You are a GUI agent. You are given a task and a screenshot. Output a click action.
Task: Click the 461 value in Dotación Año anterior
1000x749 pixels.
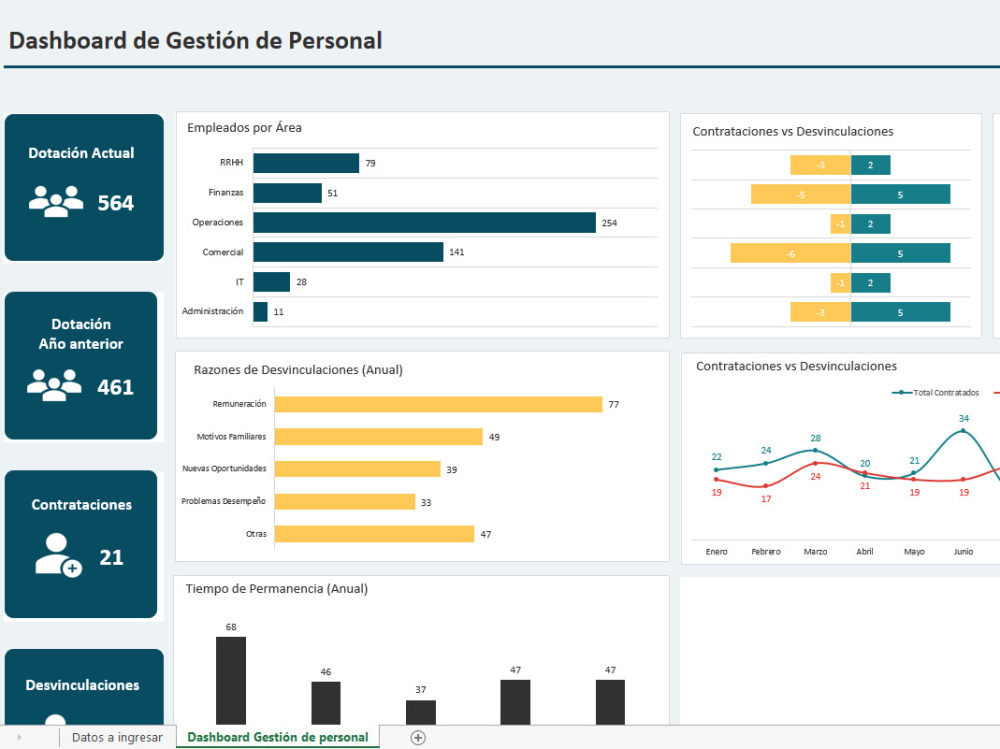115,387
